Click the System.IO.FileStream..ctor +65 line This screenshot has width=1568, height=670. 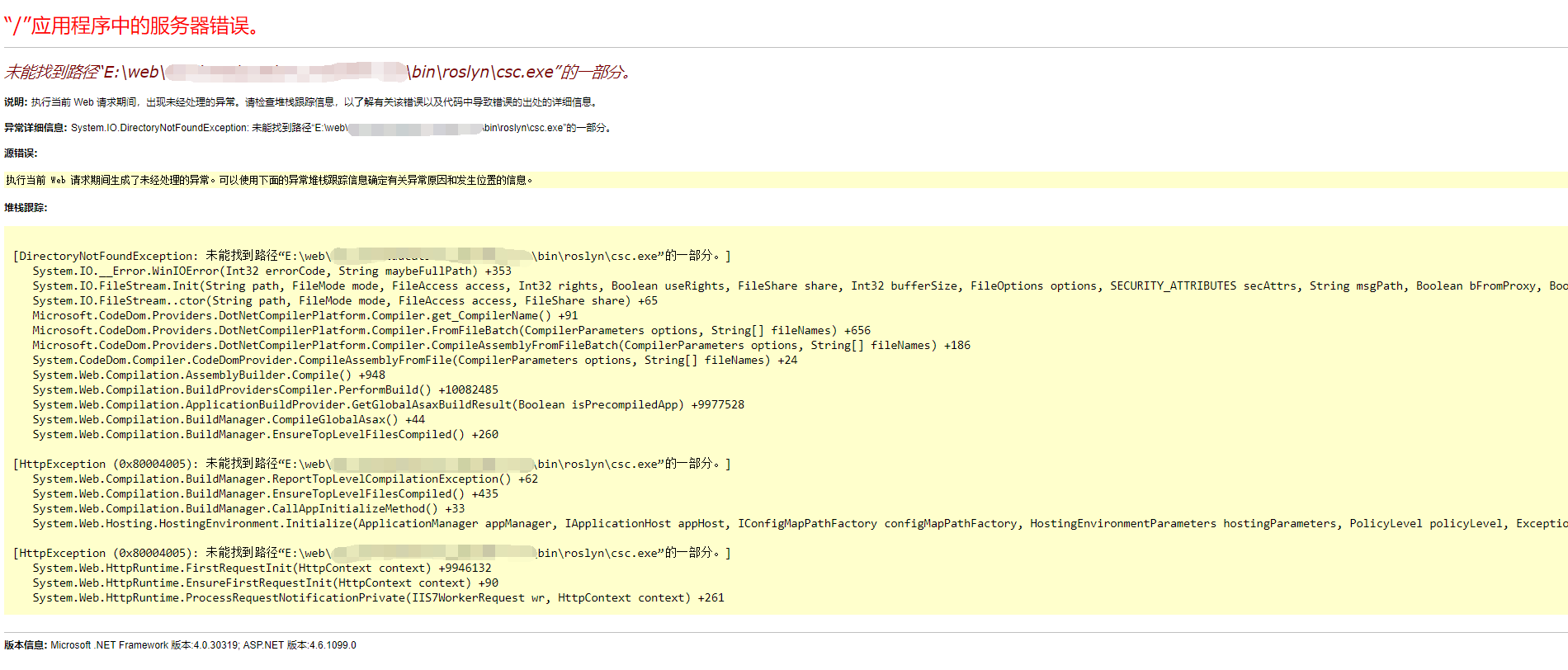tap(345, 300)
